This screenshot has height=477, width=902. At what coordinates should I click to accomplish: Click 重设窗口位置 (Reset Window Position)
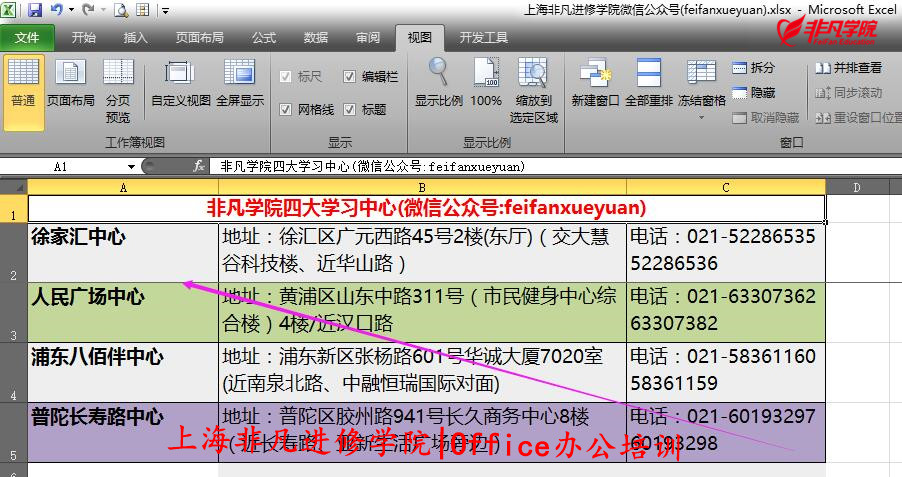[x=858, y=118]
